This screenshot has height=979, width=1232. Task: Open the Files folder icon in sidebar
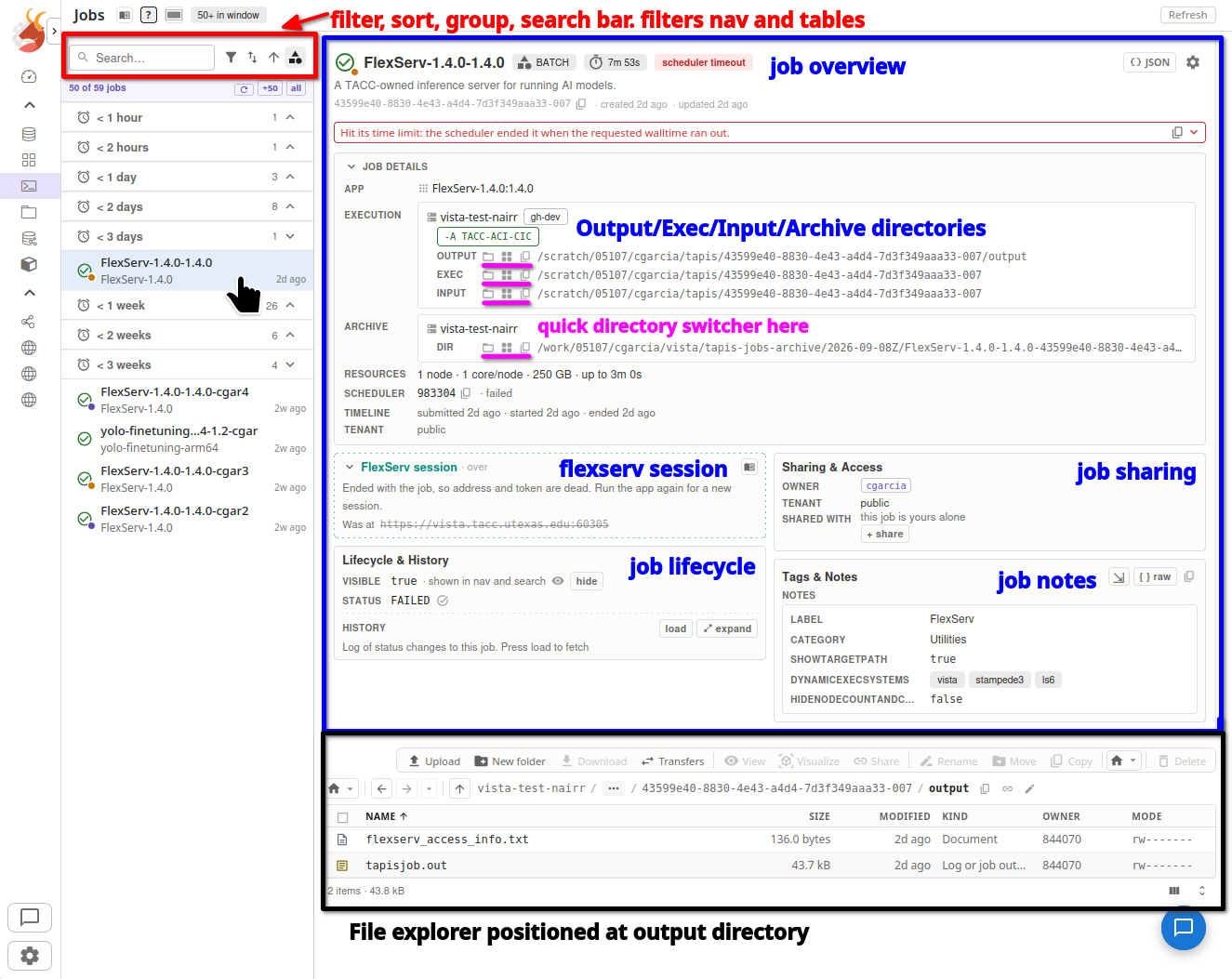click(x=29, y=212)
